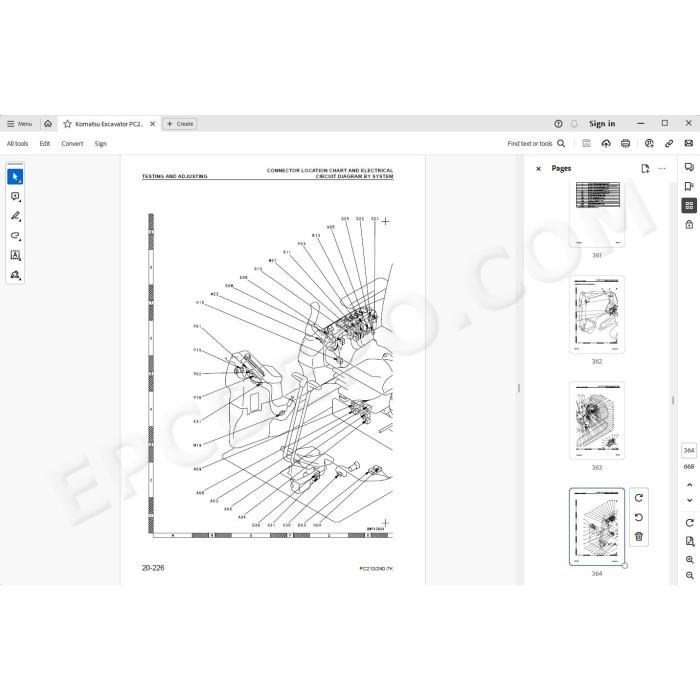Viewport: 700px width, 700px height.
Task: Click the 20-226 page label text
Action: [x=153, y=568]
